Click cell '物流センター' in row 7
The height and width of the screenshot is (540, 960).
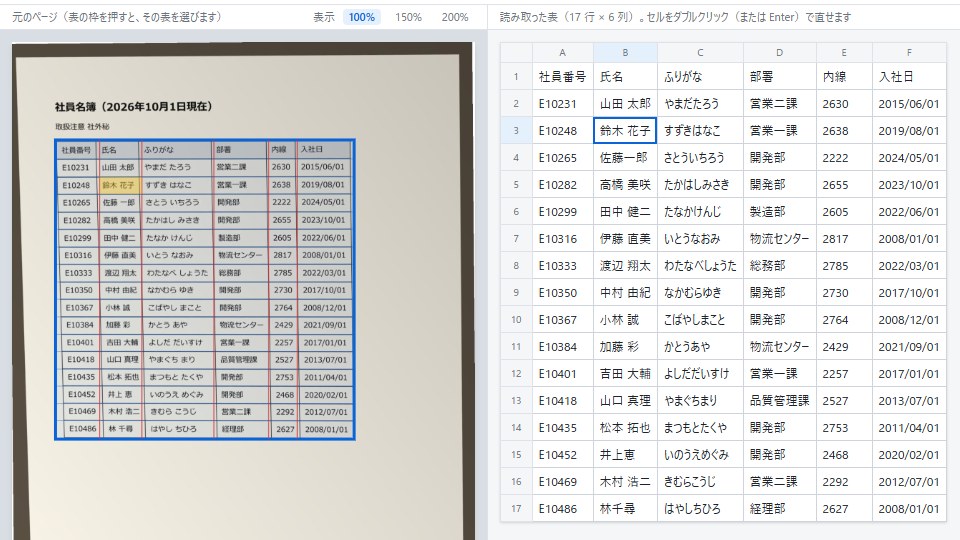(779, 238)
